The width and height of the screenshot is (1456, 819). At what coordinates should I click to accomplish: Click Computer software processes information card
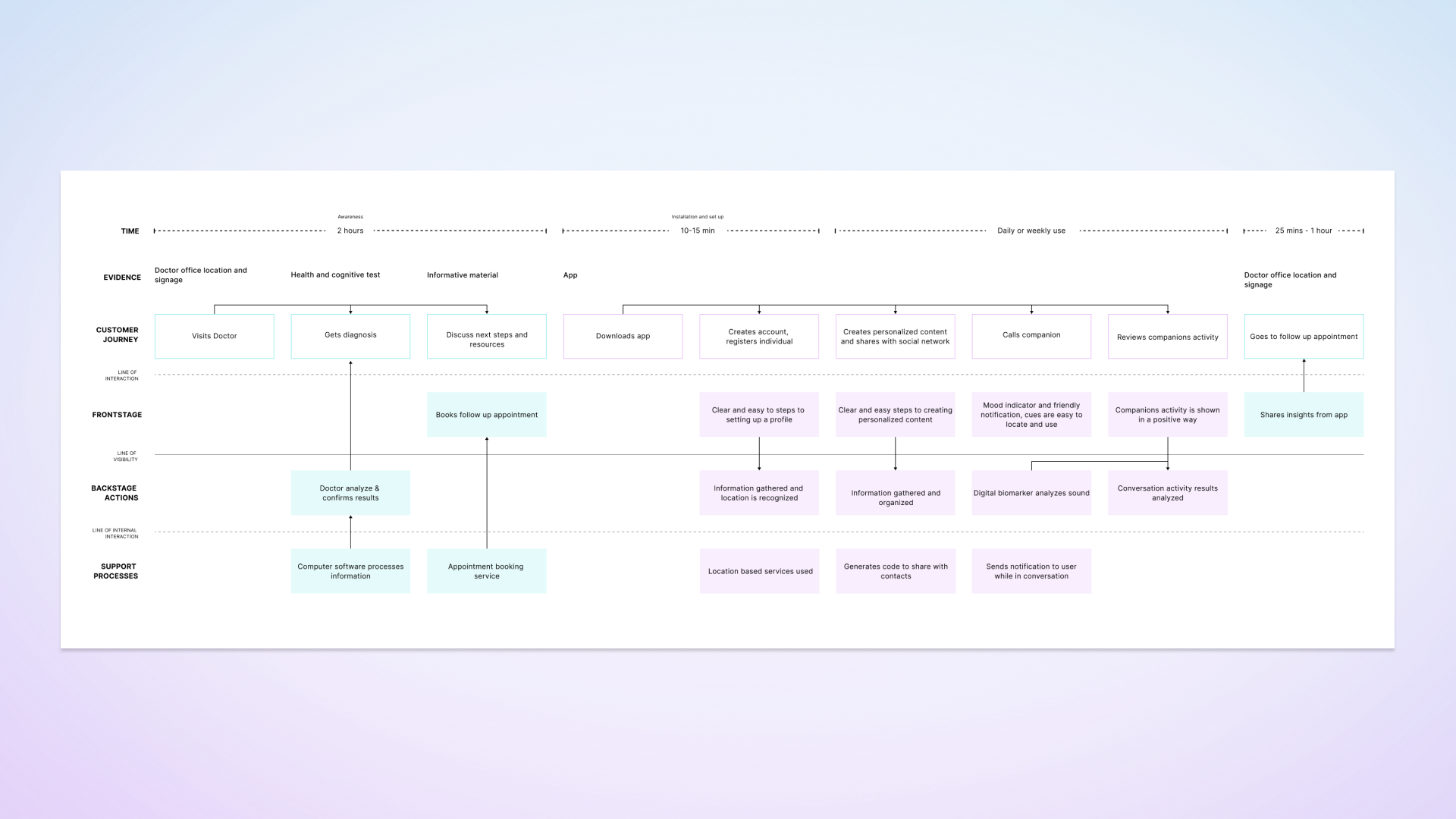pyautogui.click(x=350, y=571)
